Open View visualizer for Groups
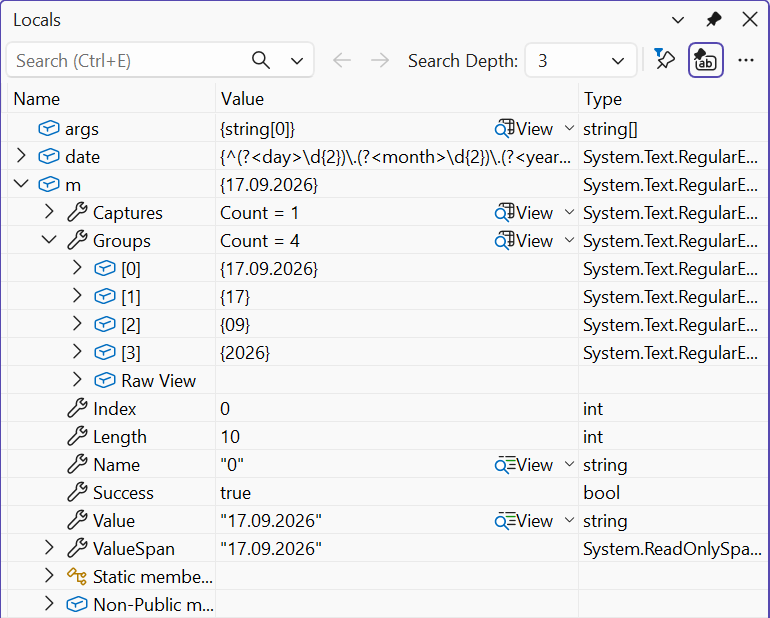Image resolution: width=770 pixels, height=618 pixels. [x=523, y=241]
